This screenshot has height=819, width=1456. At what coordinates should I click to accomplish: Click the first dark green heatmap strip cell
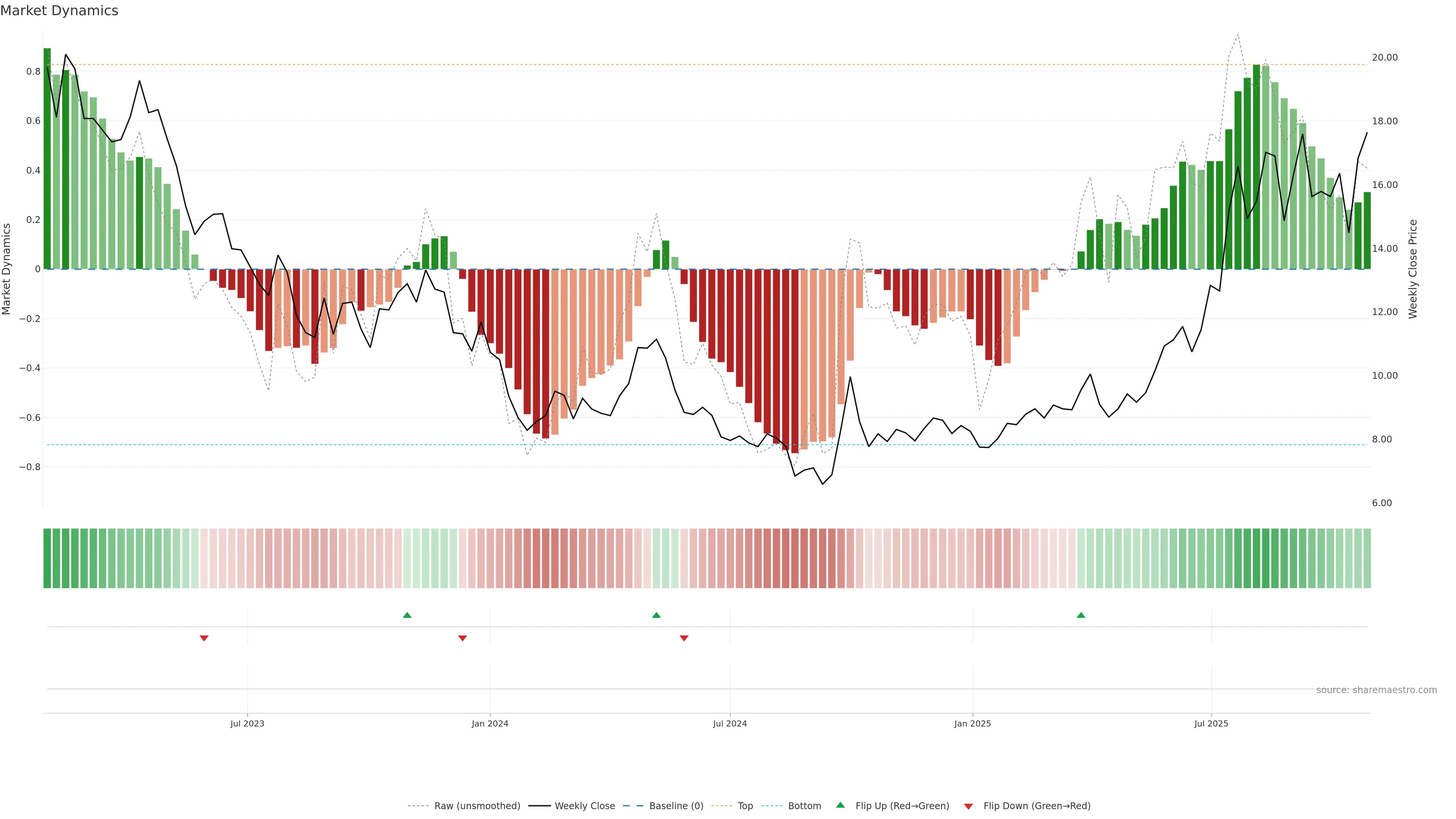(47, 558)
